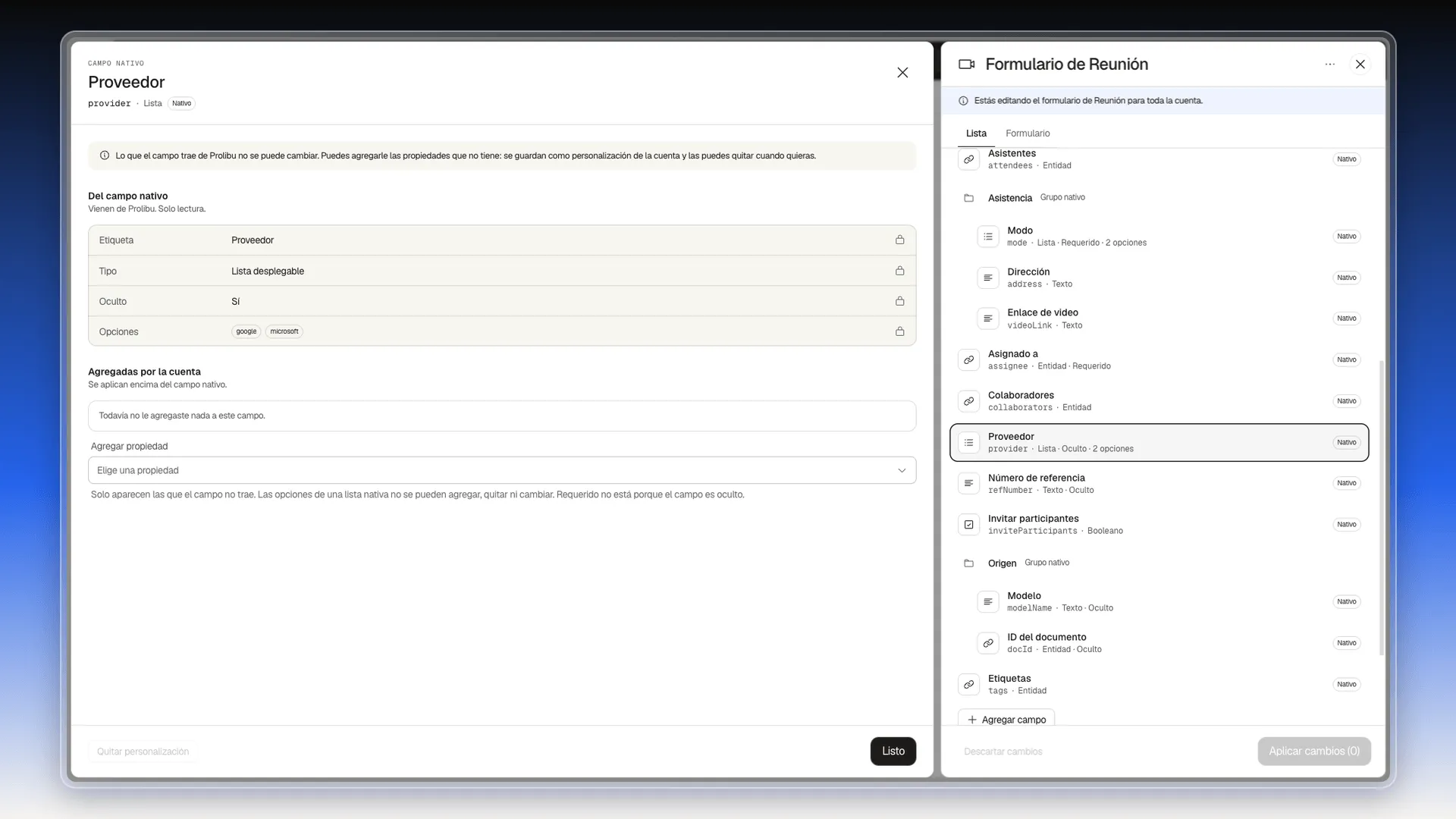Switch to the Lista tab
Viewport: 1456px width, 819px height.
pos(976,133)
